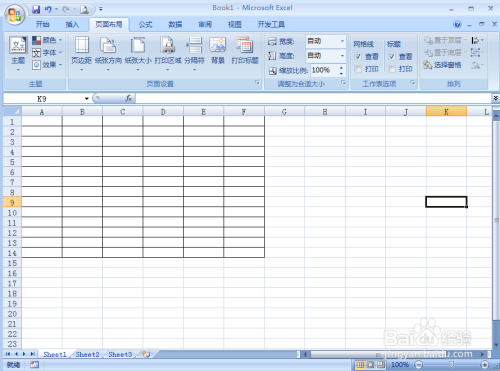The height and width of the screenshot is (371, 500).
Task: Toggle Headings Print (打印) checkbox
Action: [392, 69]
